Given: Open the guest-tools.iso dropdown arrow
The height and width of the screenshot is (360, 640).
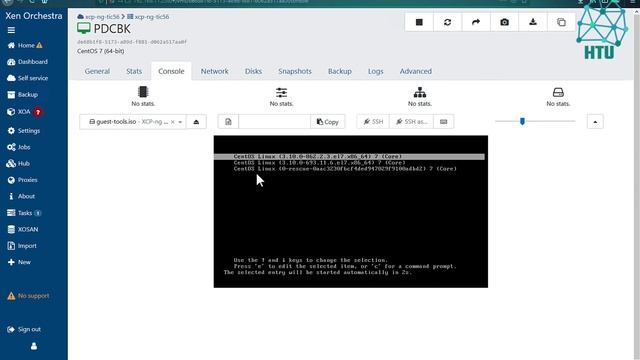Looking at the screenshot, I should [x=180, y=122].
